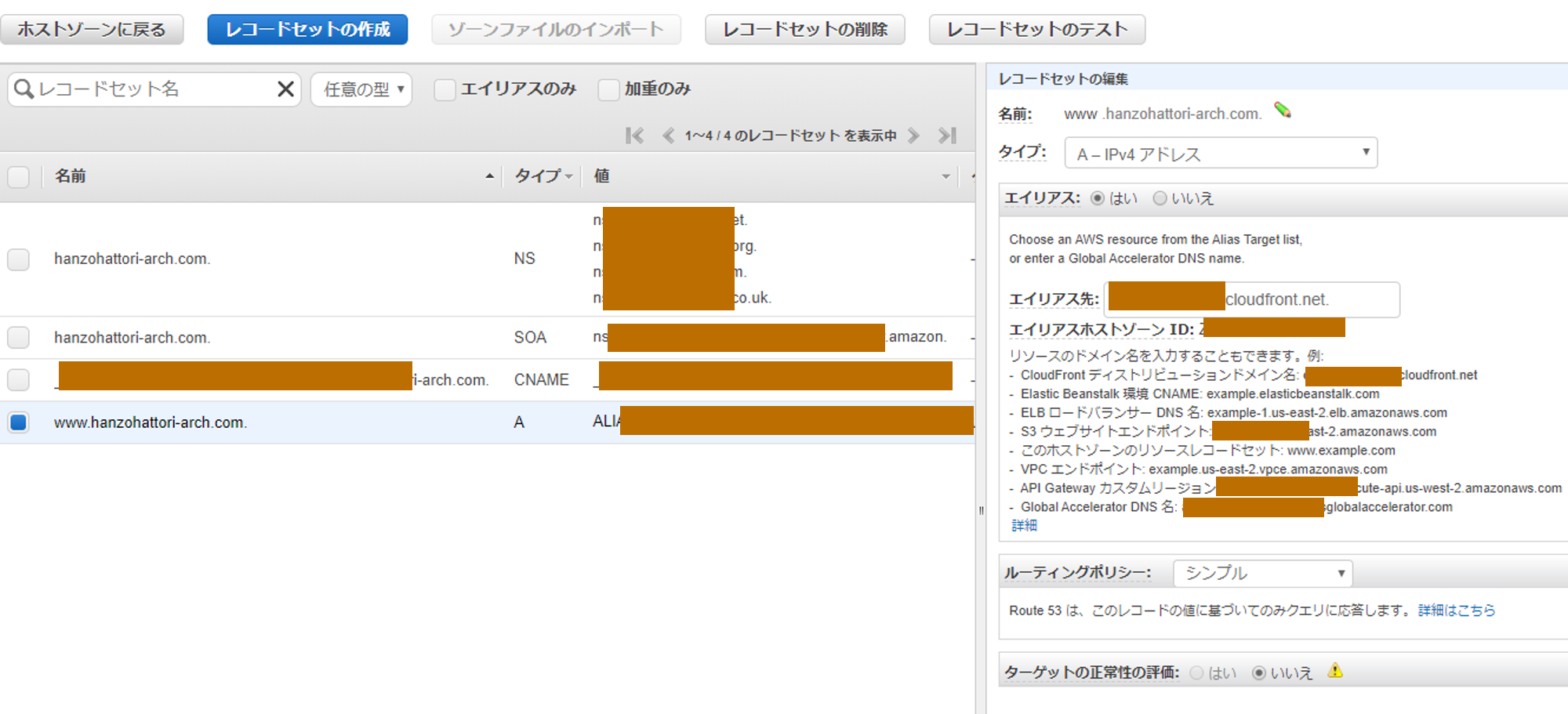
Task: Edit record name with the pencil icon
Action: coord(1283,111)
